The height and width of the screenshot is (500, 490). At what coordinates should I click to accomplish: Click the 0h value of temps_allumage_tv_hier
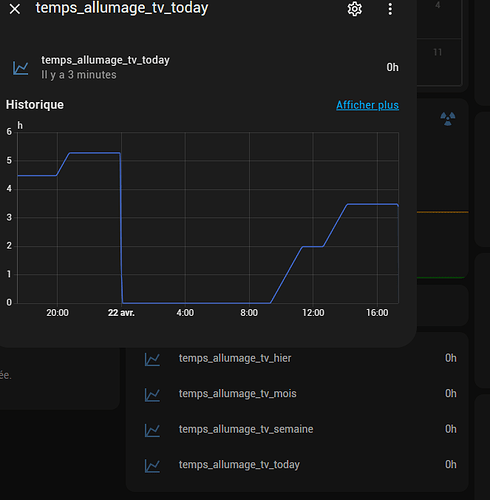click(451, 358)
